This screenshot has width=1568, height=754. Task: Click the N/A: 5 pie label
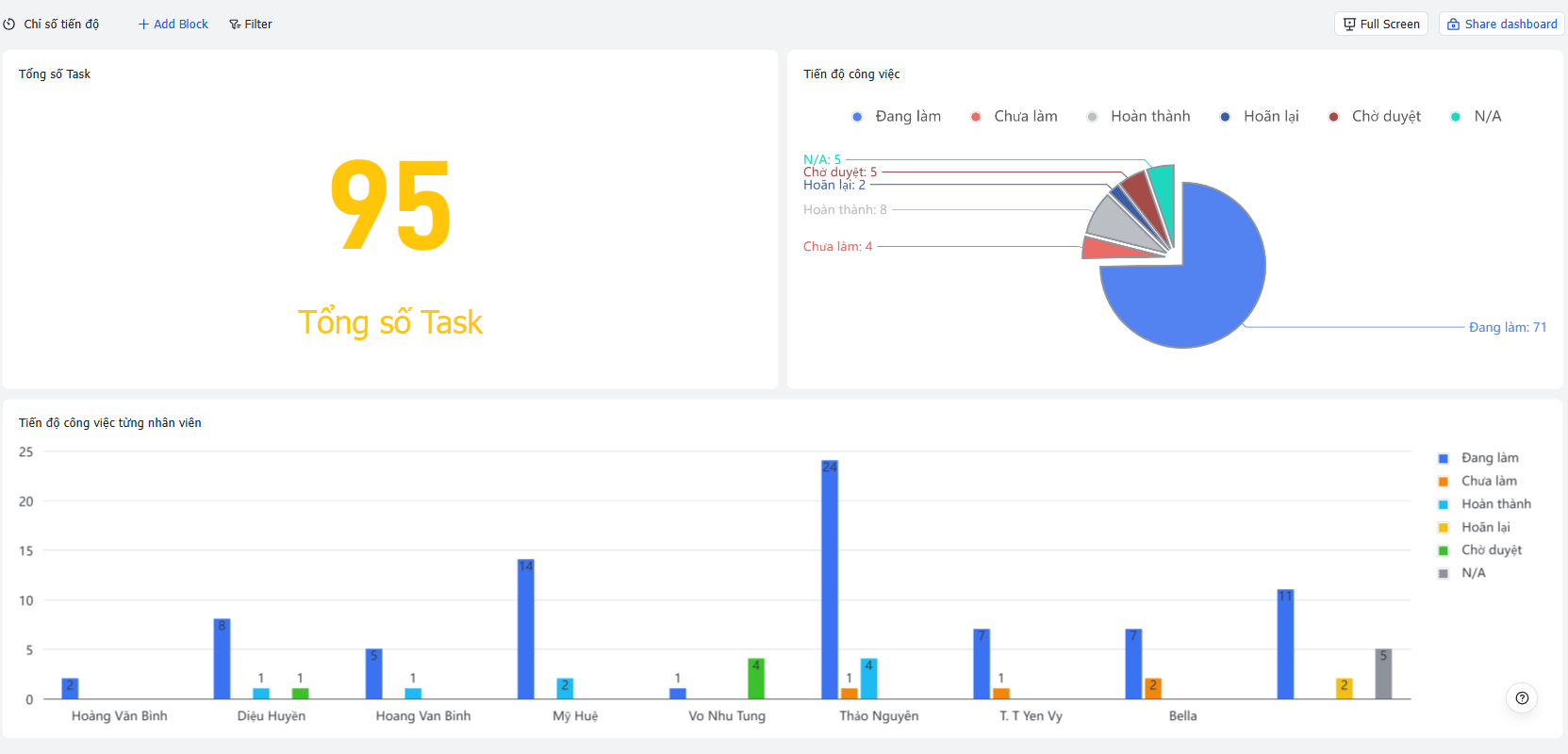pyautogui.click(x=822, y=160)
